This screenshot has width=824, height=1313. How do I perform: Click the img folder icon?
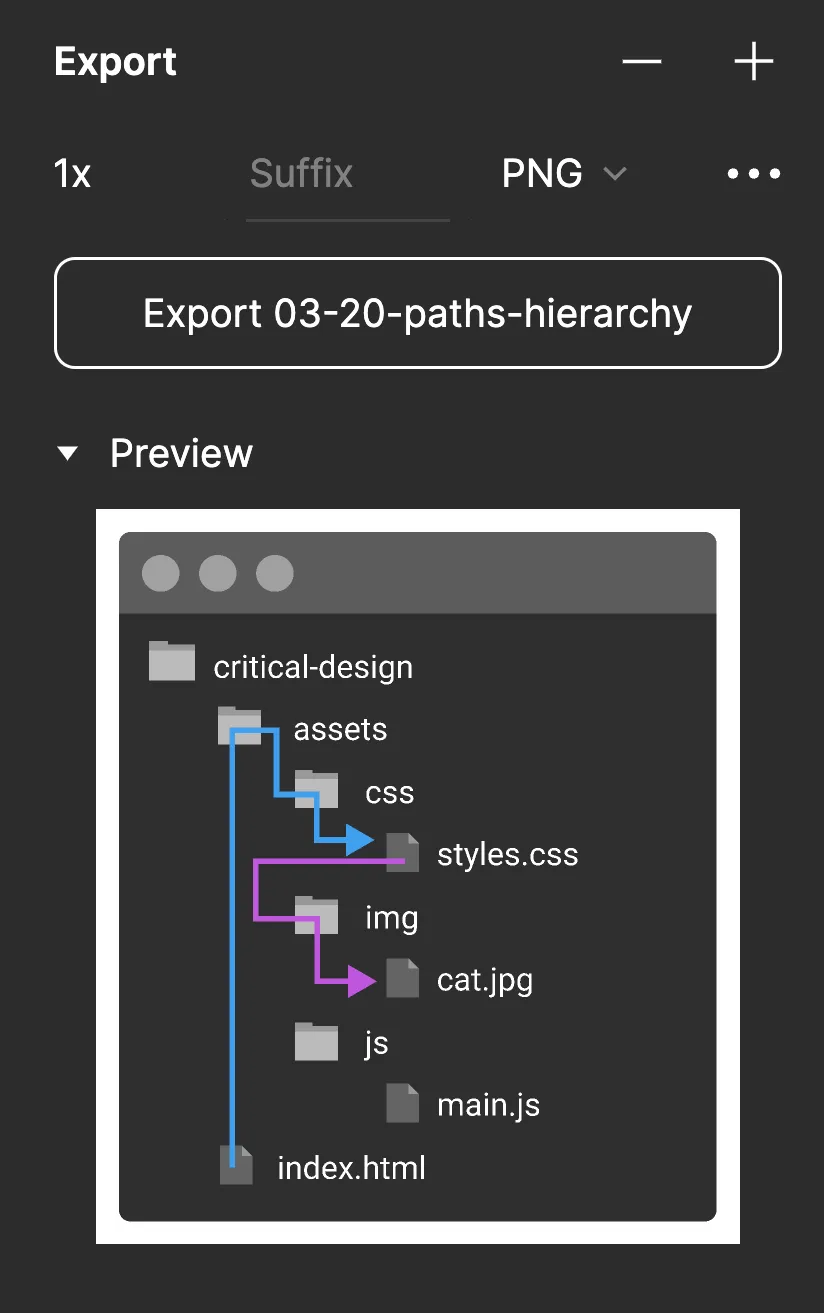pyautogui.click(x=315, y=913)
